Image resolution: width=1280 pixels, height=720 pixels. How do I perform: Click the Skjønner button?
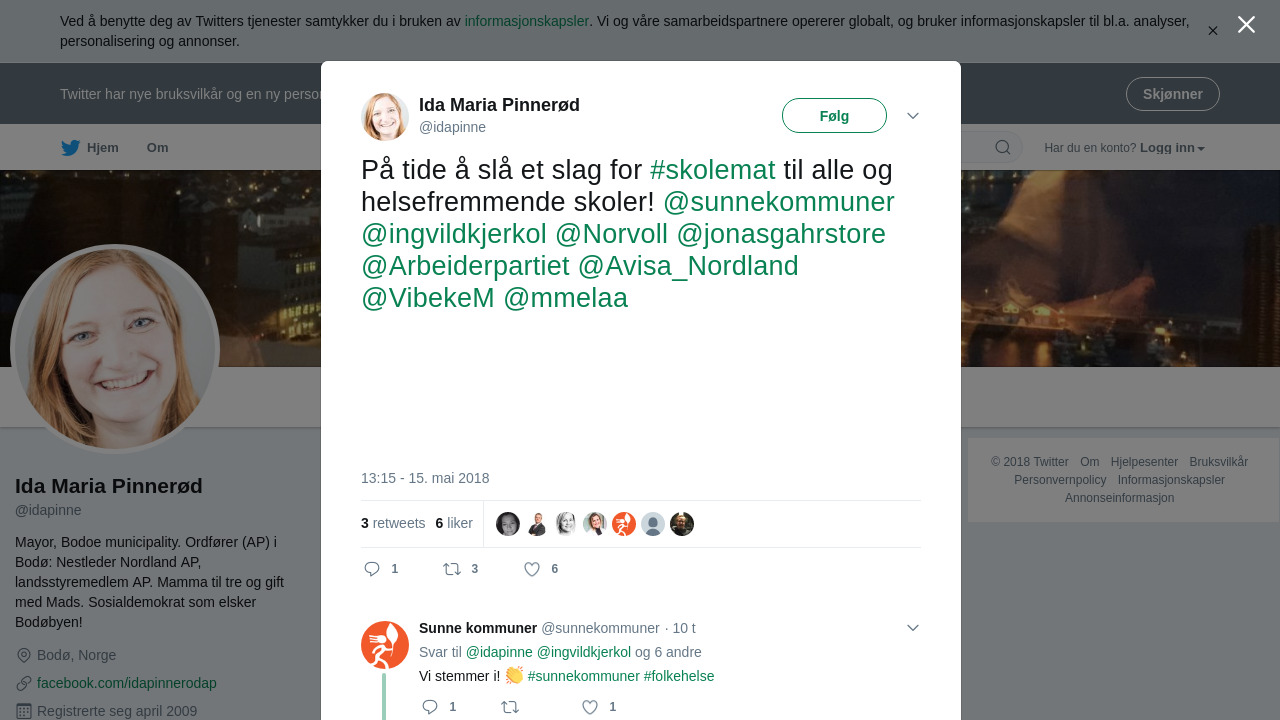tap(1173, 94)
